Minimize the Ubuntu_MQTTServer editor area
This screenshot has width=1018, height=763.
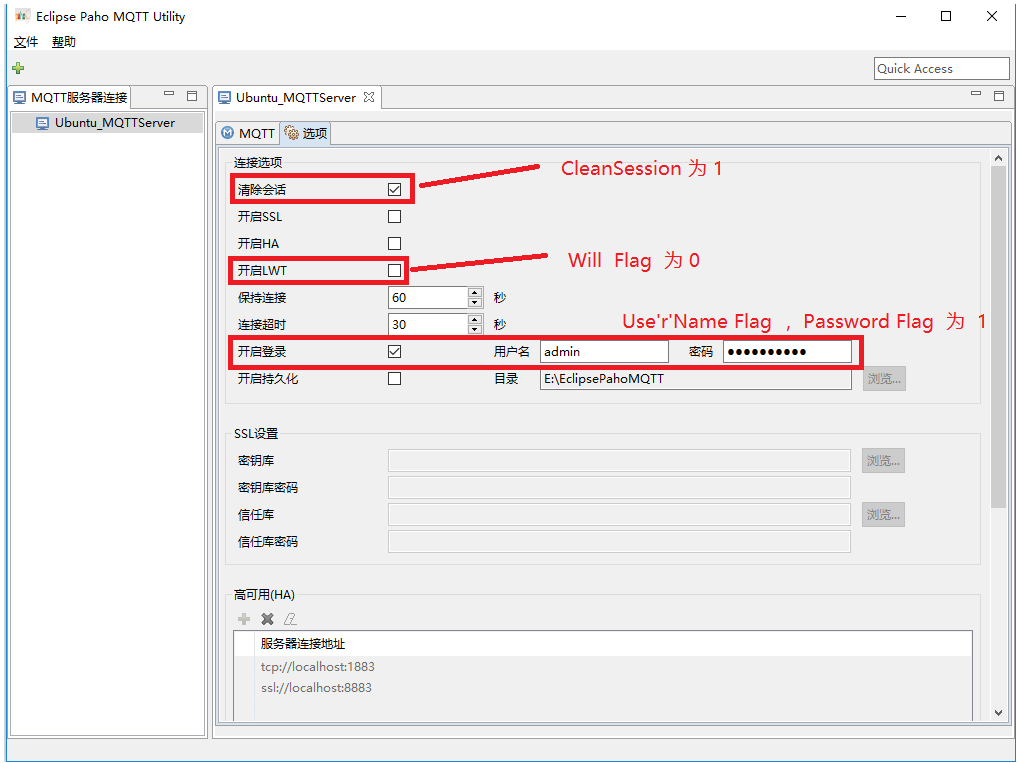click(976, 95)
